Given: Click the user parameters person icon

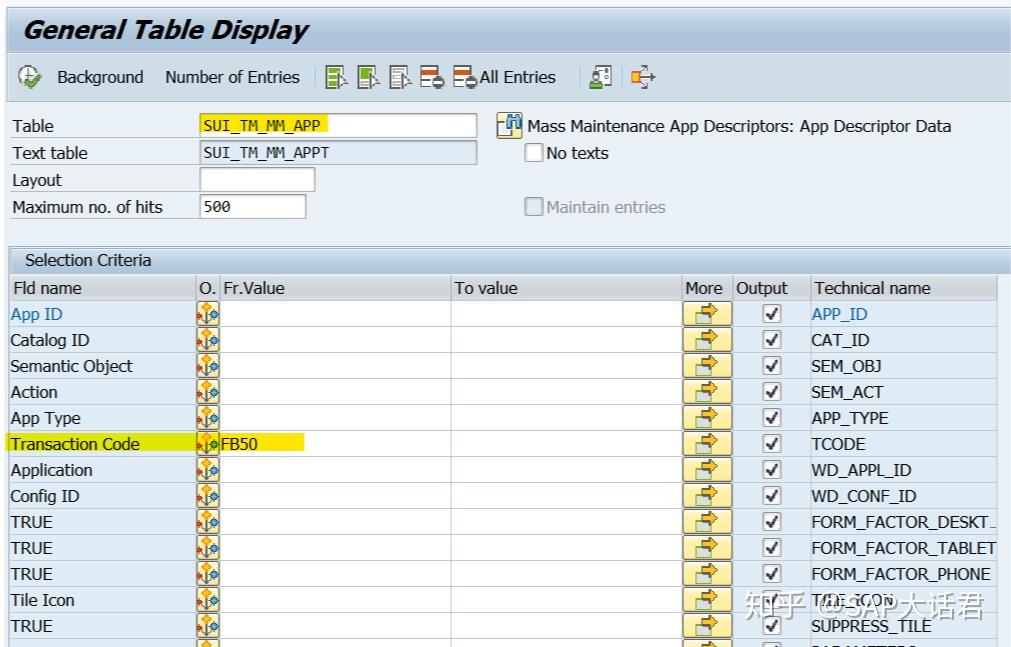Looking at the screenshot, I should pyautogui.click(x=600, y=77).
